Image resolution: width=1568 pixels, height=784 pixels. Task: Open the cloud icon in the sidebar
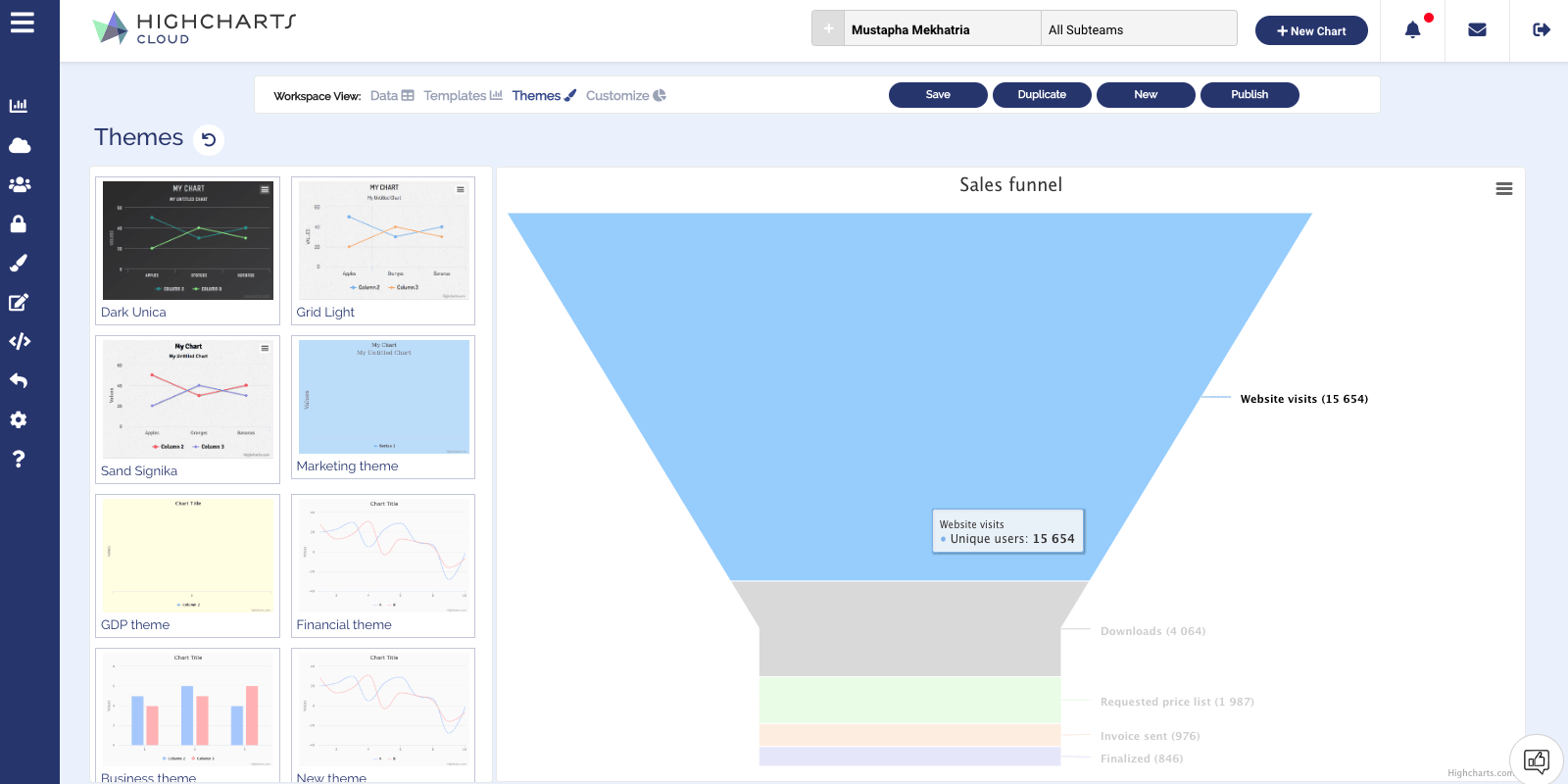click(19, 146)
